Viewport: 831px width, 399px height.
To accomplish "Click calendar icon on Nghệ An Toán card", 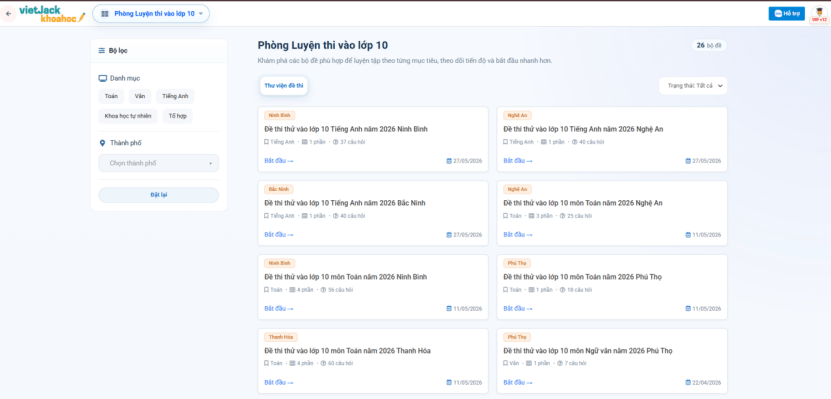I will point(688,235).
